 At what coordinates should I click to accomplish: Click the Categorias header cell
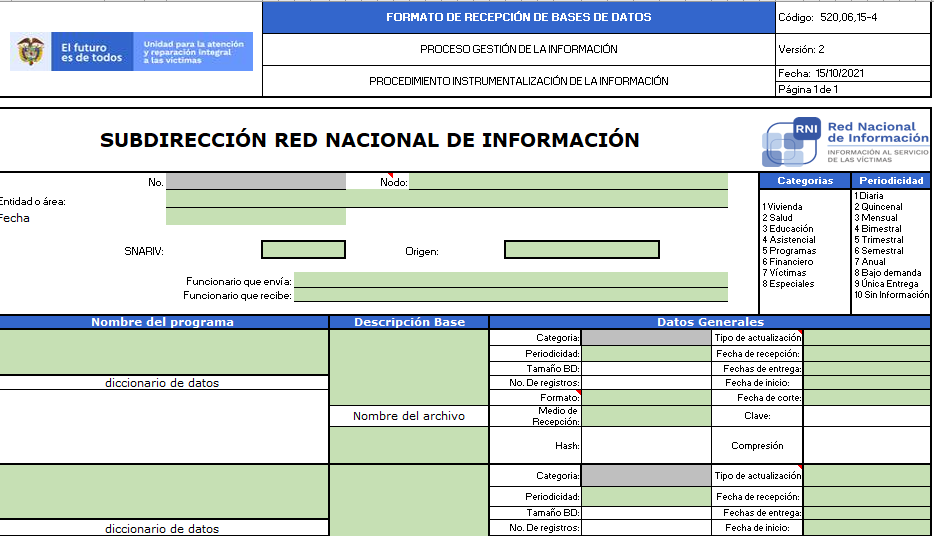805,180
